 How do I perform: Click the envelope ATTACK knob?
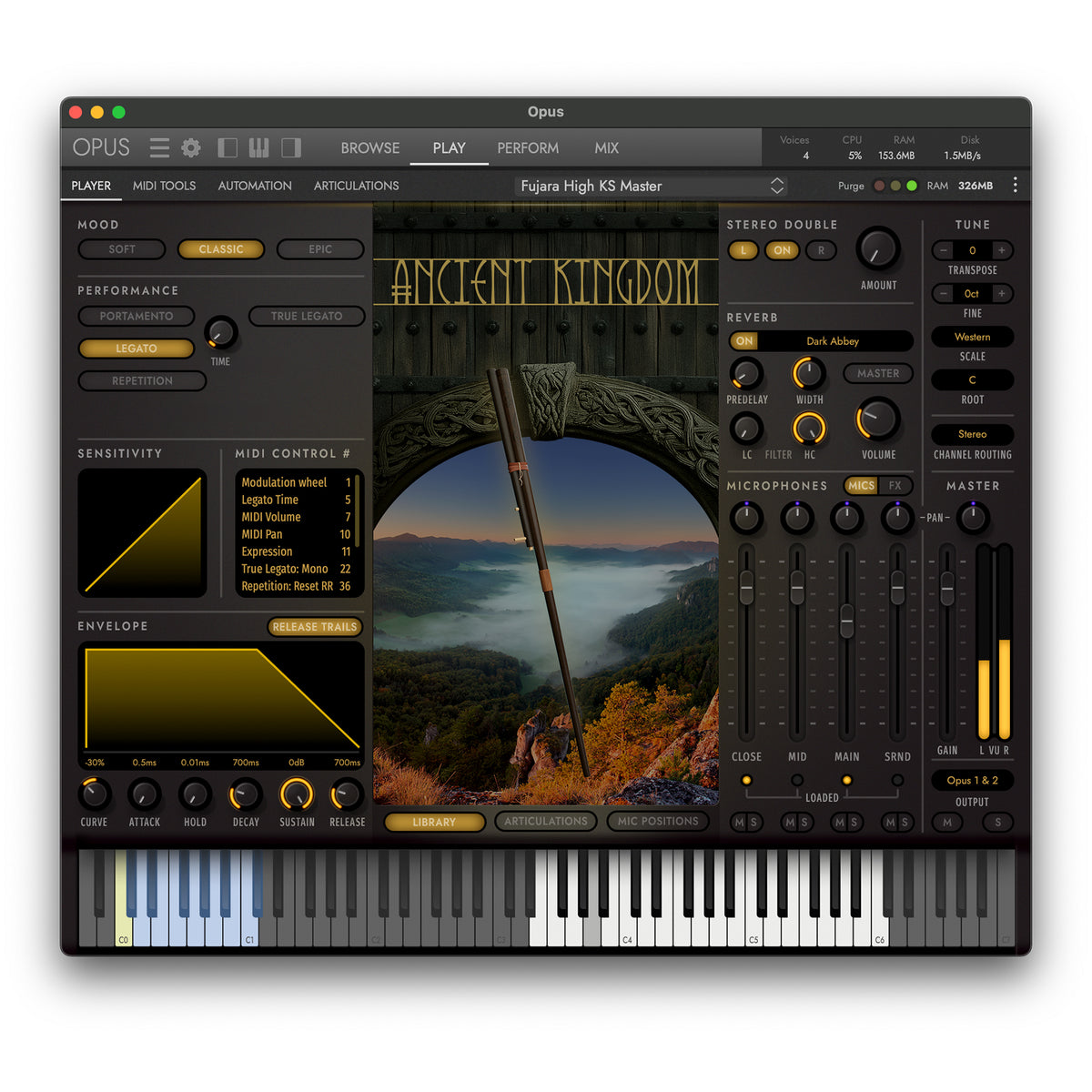(x=144, y=795)
